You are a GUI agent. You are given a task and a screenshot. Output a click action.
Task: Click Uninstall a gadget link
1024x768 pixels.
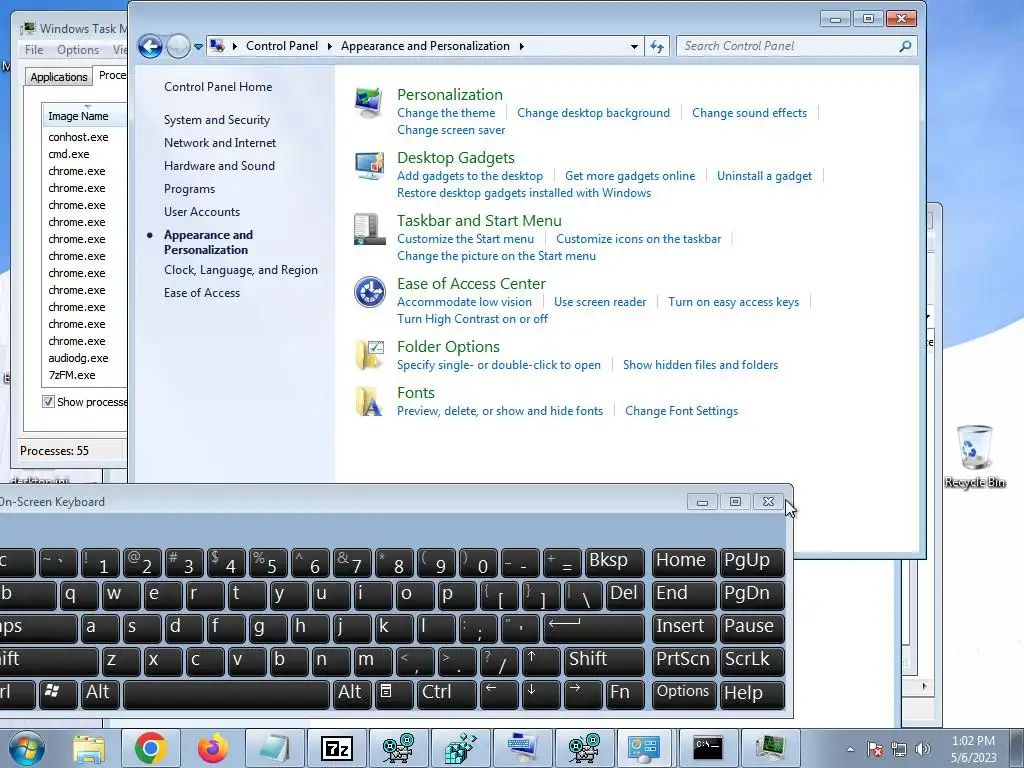(765, 176)
